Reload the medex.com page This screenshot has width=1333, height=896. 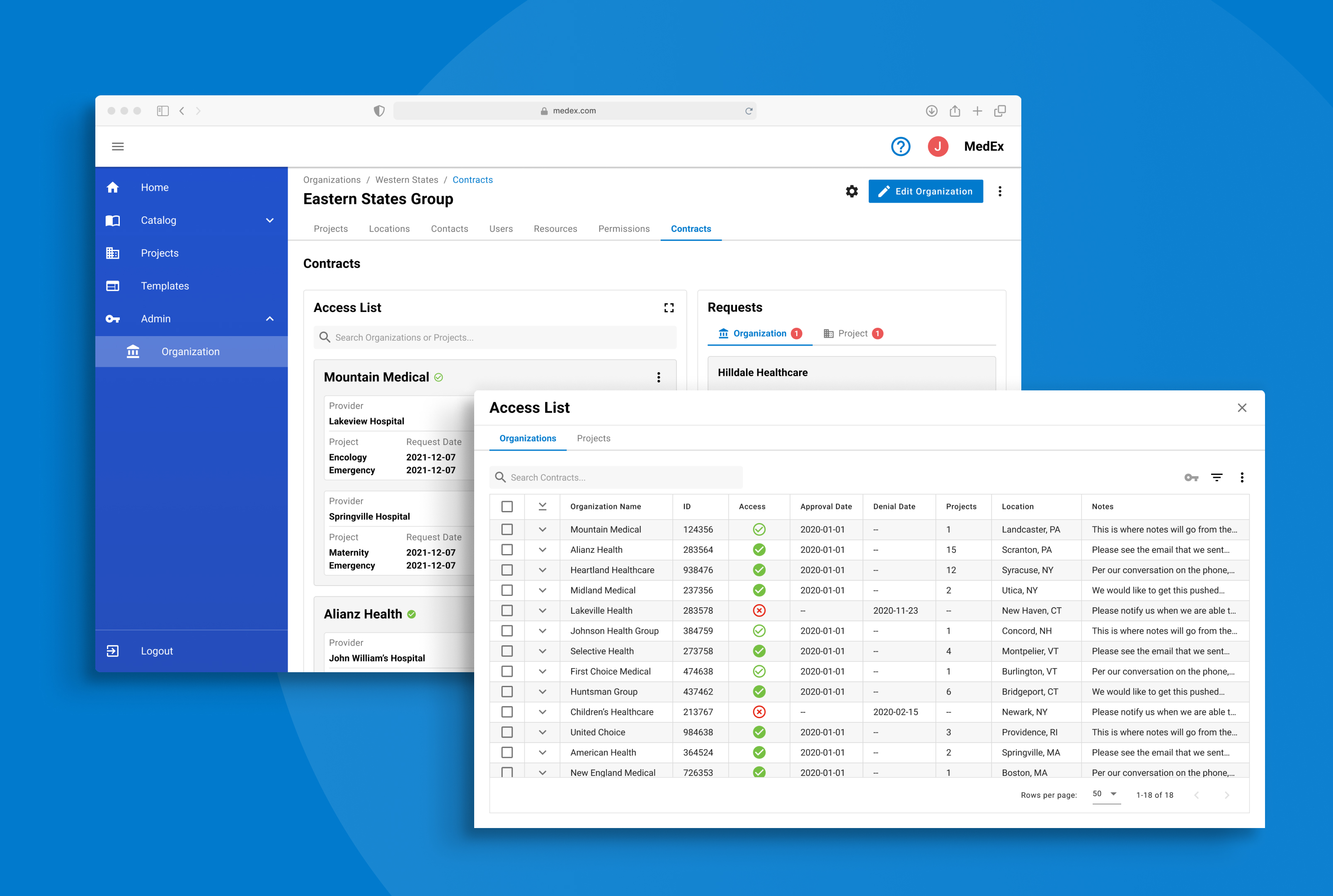pos(749,111)
